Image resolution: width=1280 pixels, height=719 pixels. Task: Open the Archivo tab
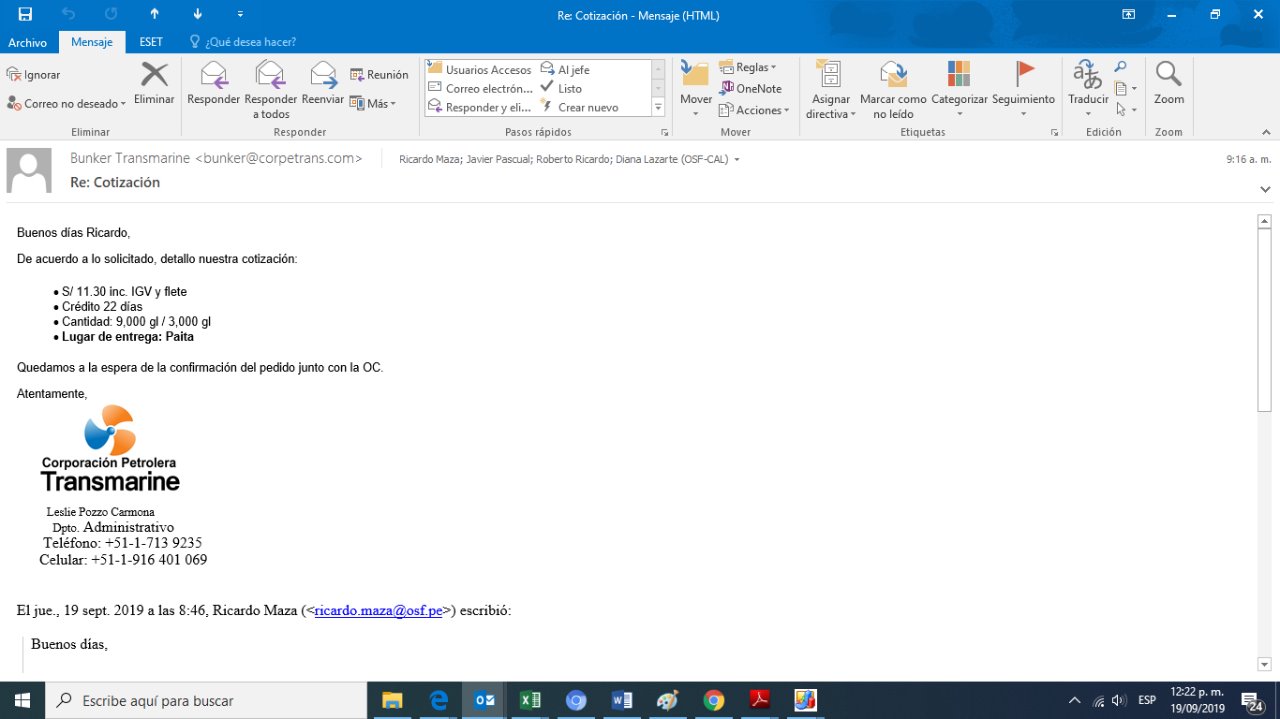point(27,42)
